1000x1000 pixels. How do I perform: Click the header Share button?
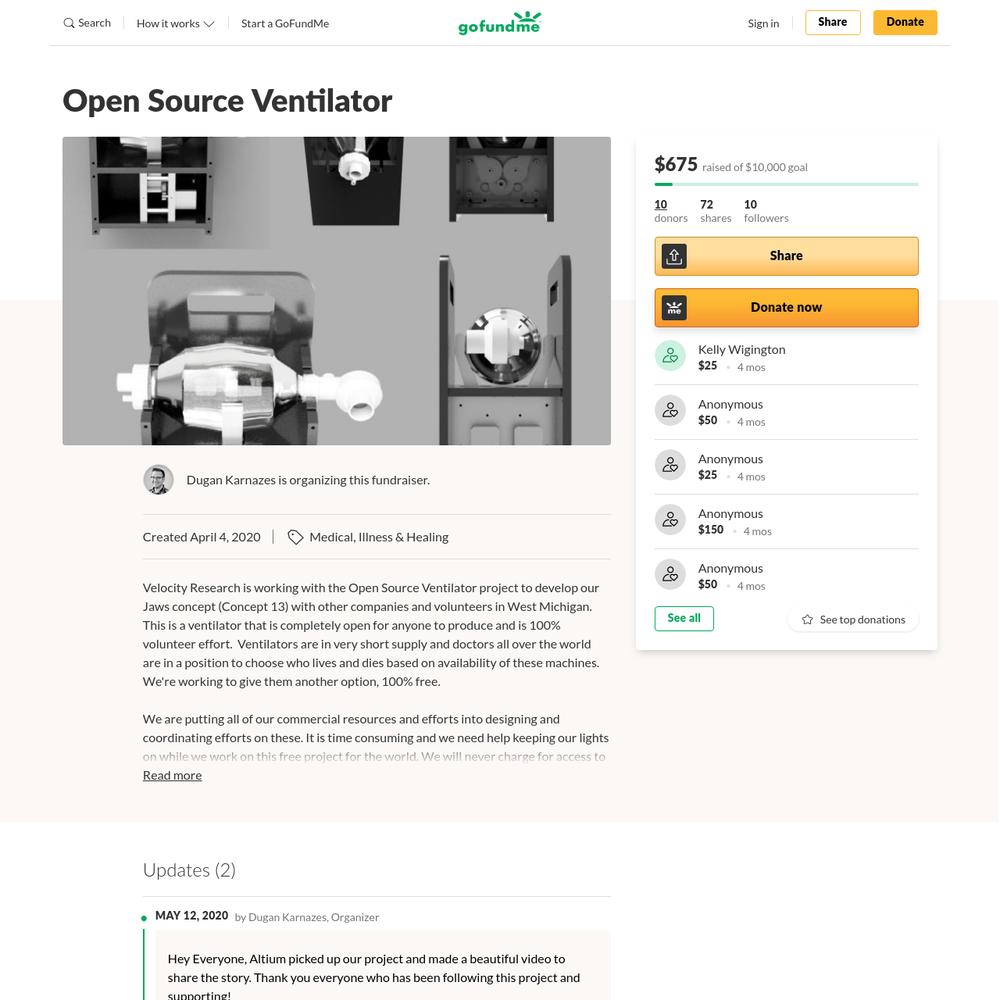pyautogui.click(x=832, y=22)
